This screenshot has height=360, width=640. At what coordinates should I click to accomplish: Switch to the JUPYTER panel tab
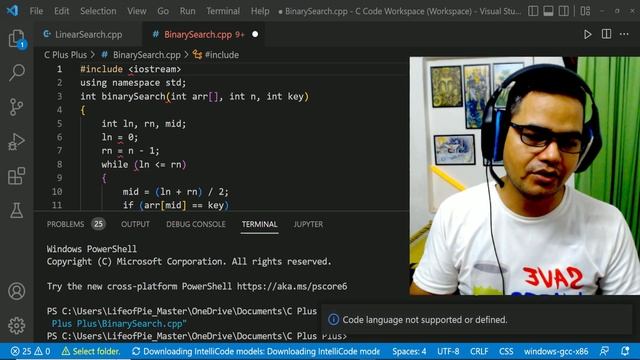tap(308, 224)
